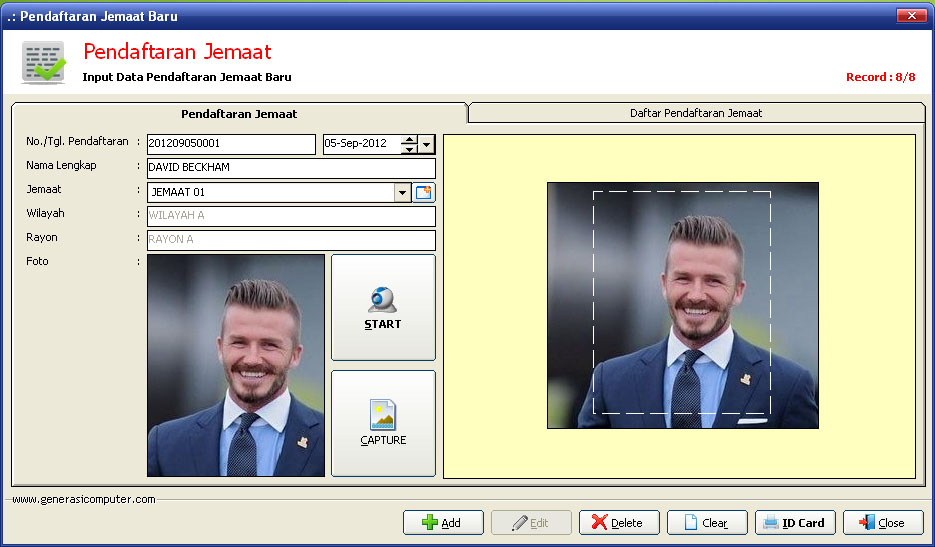Click the Nama Lengkap text field
The image size is (935, 547).
point(291,168)
